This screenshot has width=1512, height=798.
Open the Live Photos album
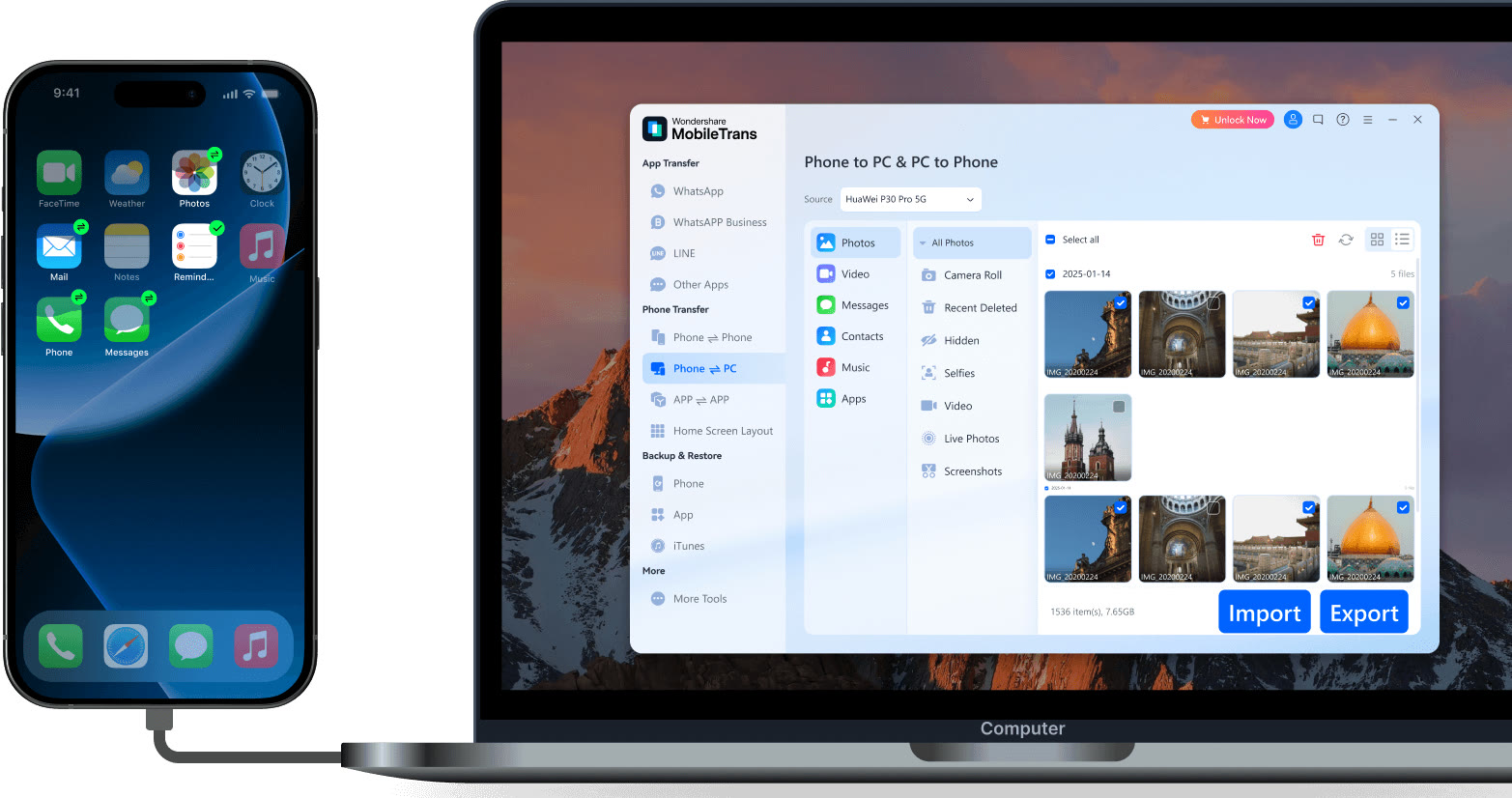[960, 439]
